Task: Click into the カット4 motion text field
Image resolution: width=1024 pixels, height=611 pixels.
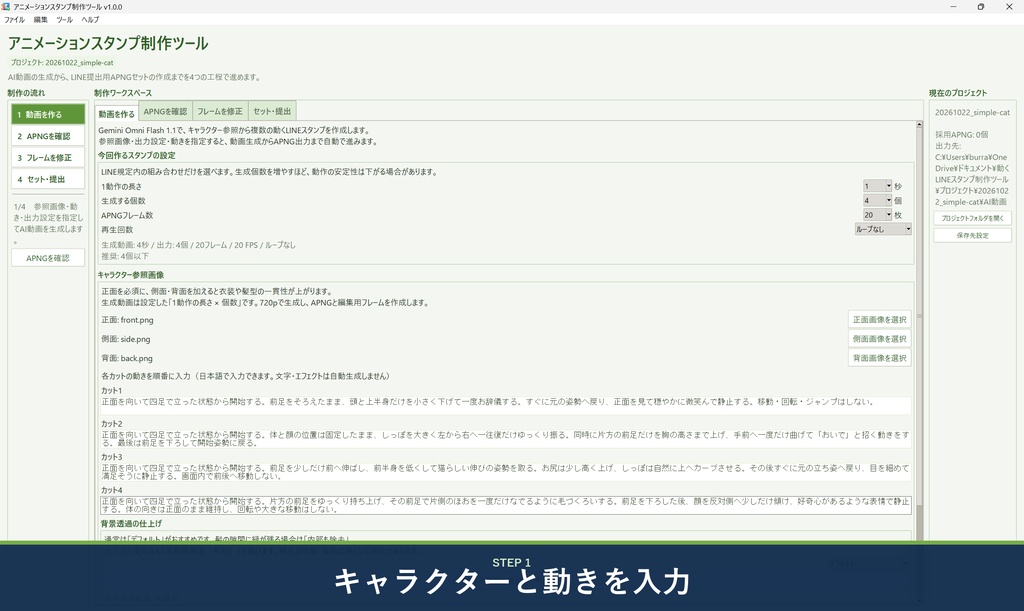Action: pyautogui.click(x=505, y=505)
